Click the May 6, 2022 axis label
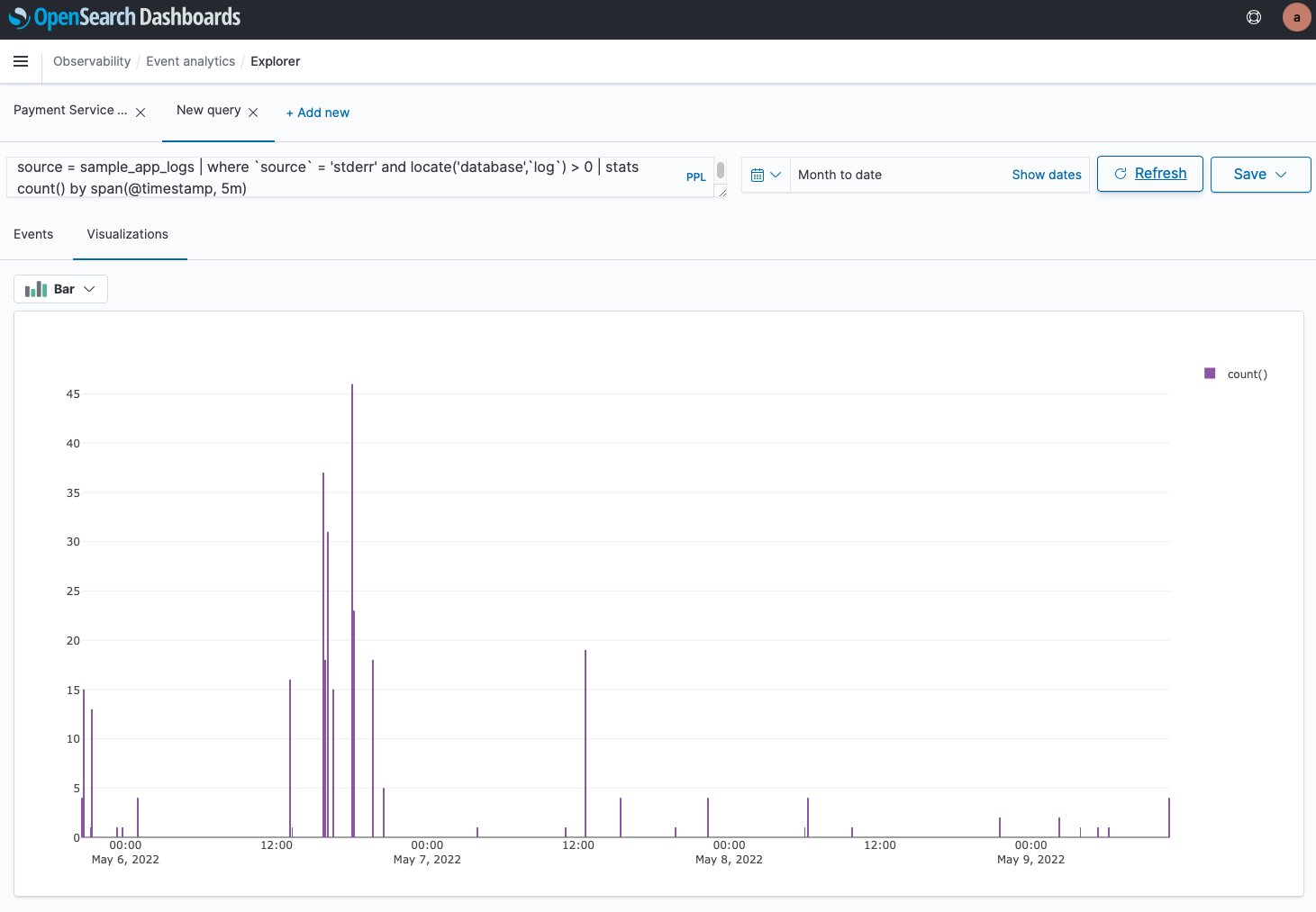 pos(125,860)
